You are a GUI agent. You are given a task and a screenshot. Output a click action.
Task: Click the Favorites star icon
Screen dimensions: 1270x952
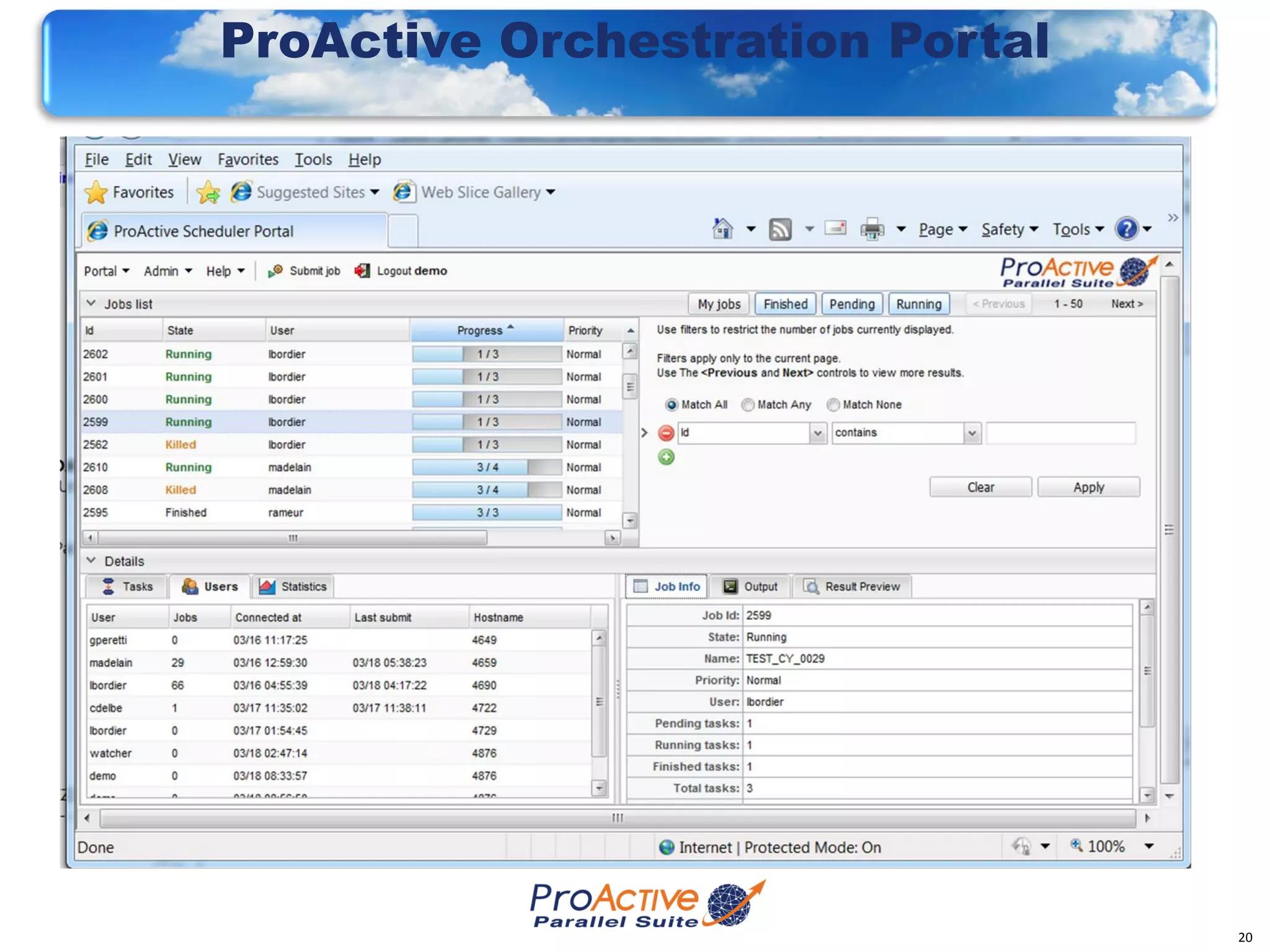pyautogui.click(x=96, y=192)
